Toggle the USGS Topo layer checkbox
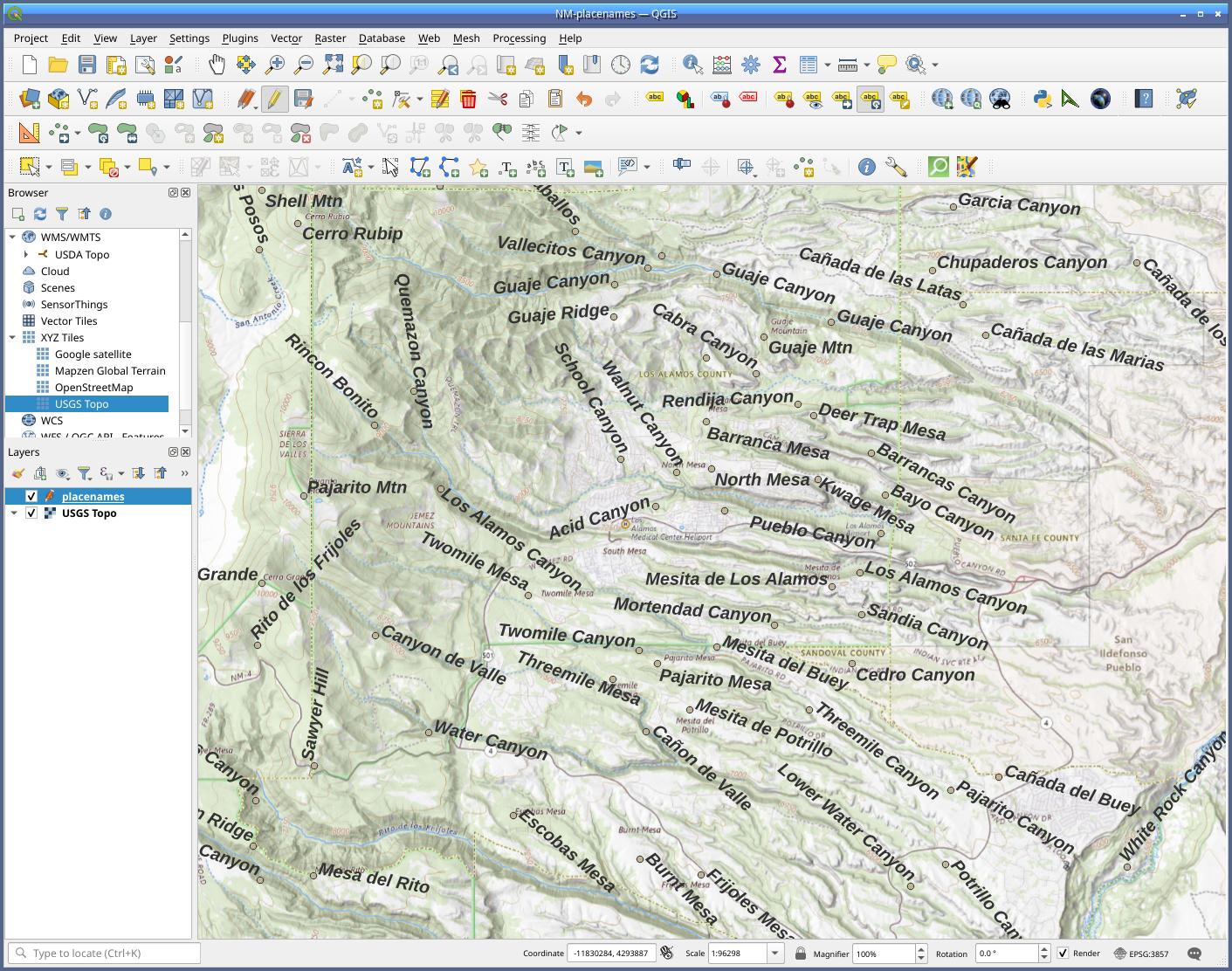 click(31, 513)
